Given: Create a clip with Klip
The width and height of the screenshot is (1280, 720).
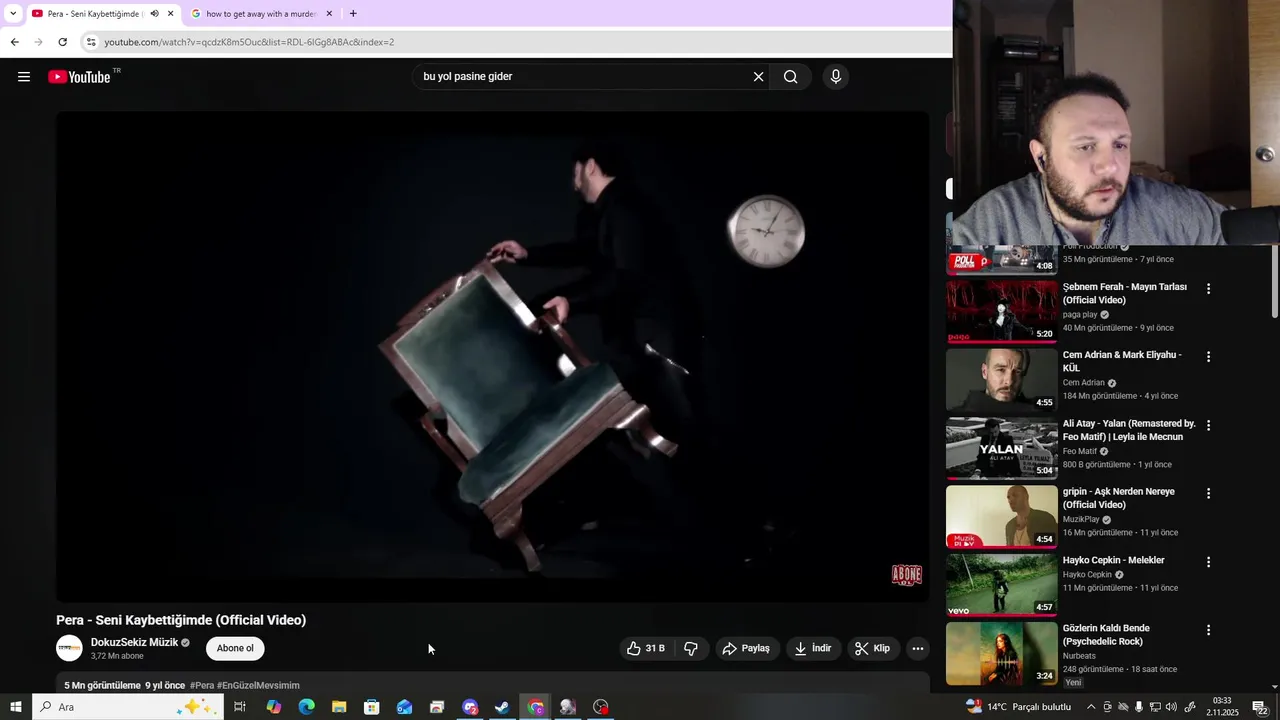Looking at the screenshot, I should (873, 649).
